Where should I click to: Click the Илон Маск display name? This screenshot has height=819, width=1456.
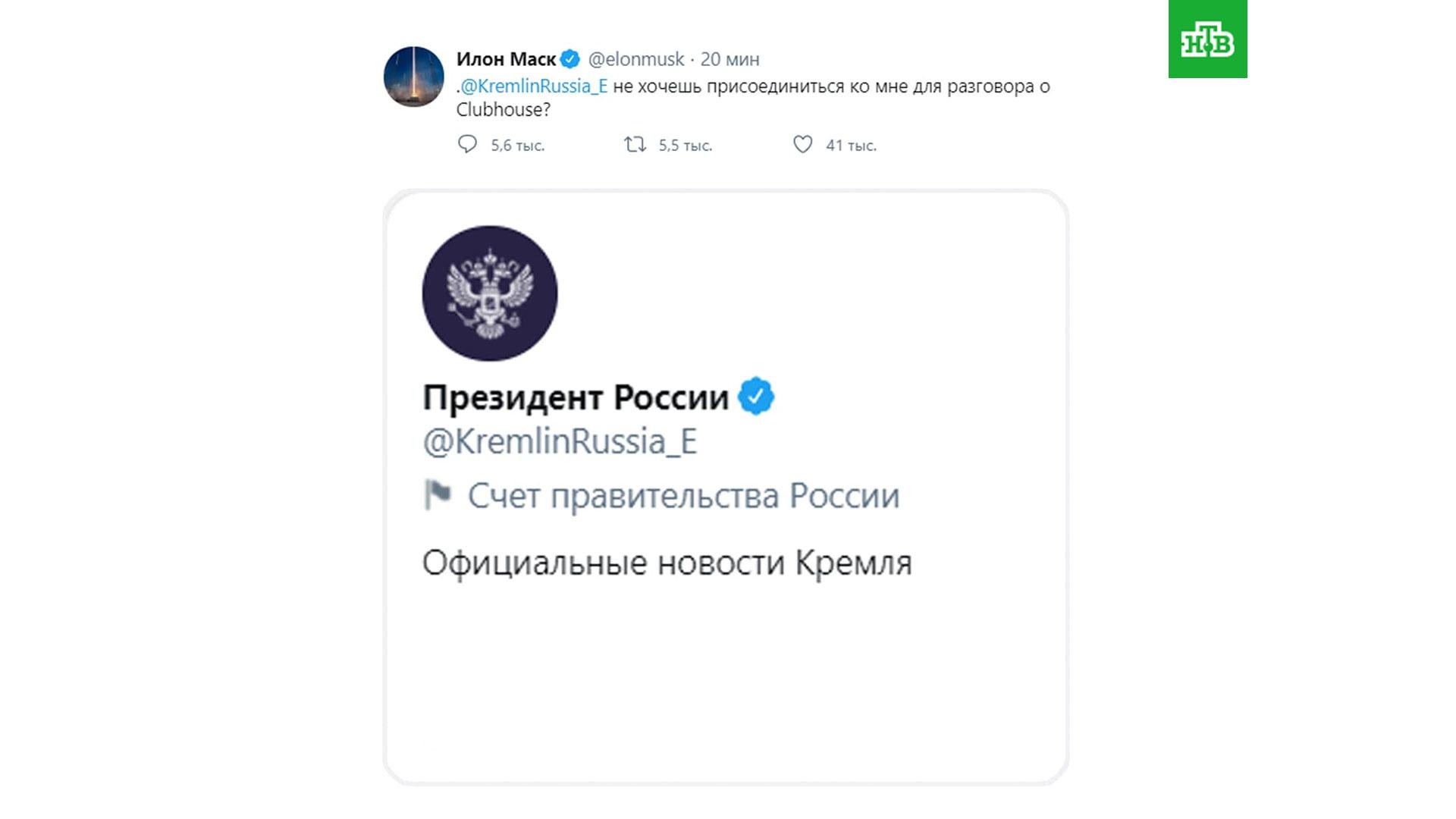(x=506, y=59)
